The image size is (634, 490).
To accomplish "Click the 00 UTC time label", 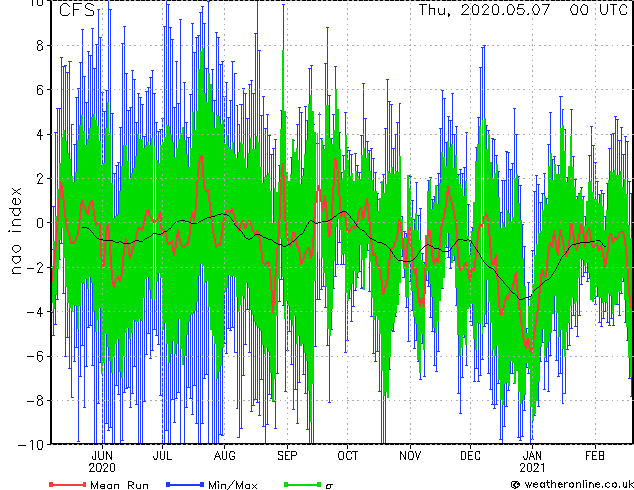I will [x=598, y=10].
